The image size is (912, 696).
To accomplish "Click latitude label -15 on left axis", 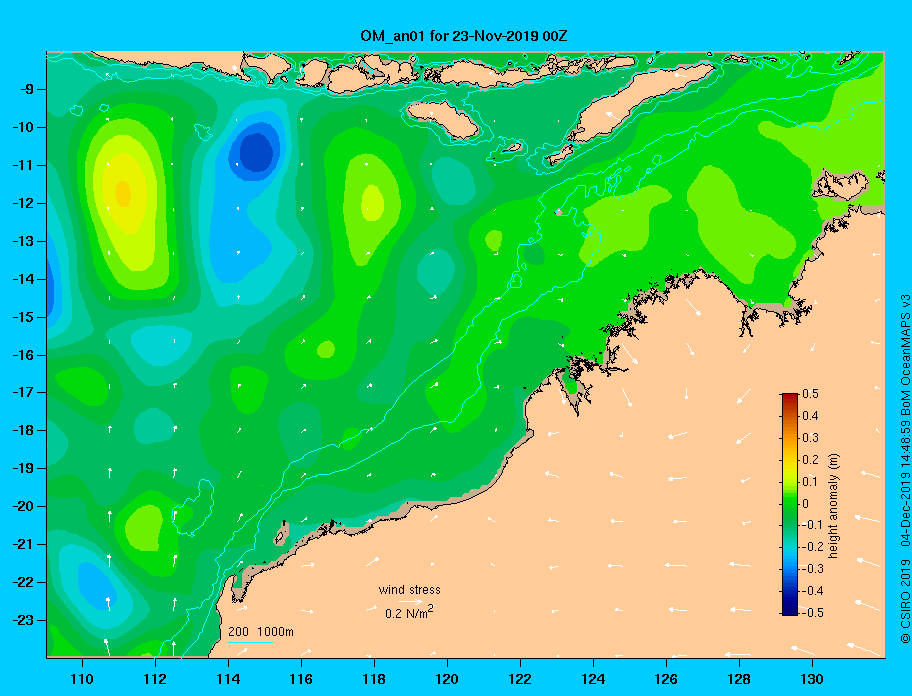I will (23, 317).
